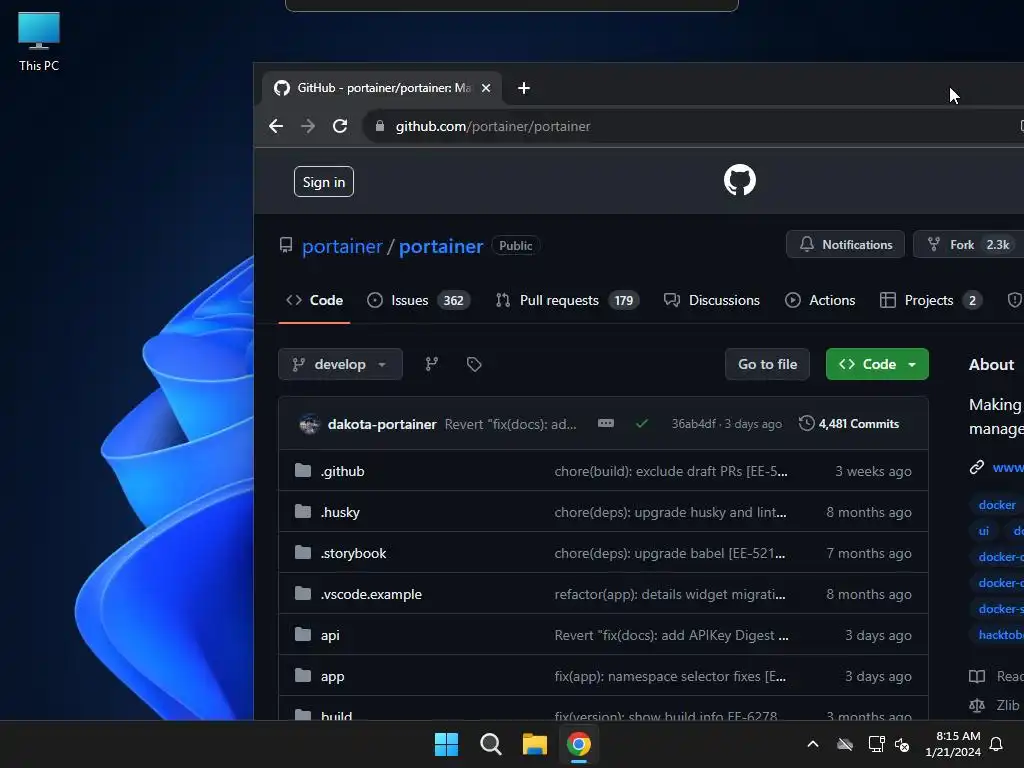Viewport: 1024px width, 768px height.
Task: Open the Pull requests tab
Action: point(568,300)
